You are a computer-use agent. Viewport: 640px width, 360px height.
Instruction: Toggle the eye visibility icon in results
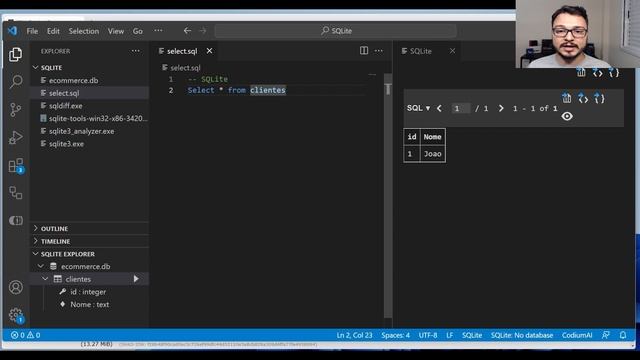567,116
